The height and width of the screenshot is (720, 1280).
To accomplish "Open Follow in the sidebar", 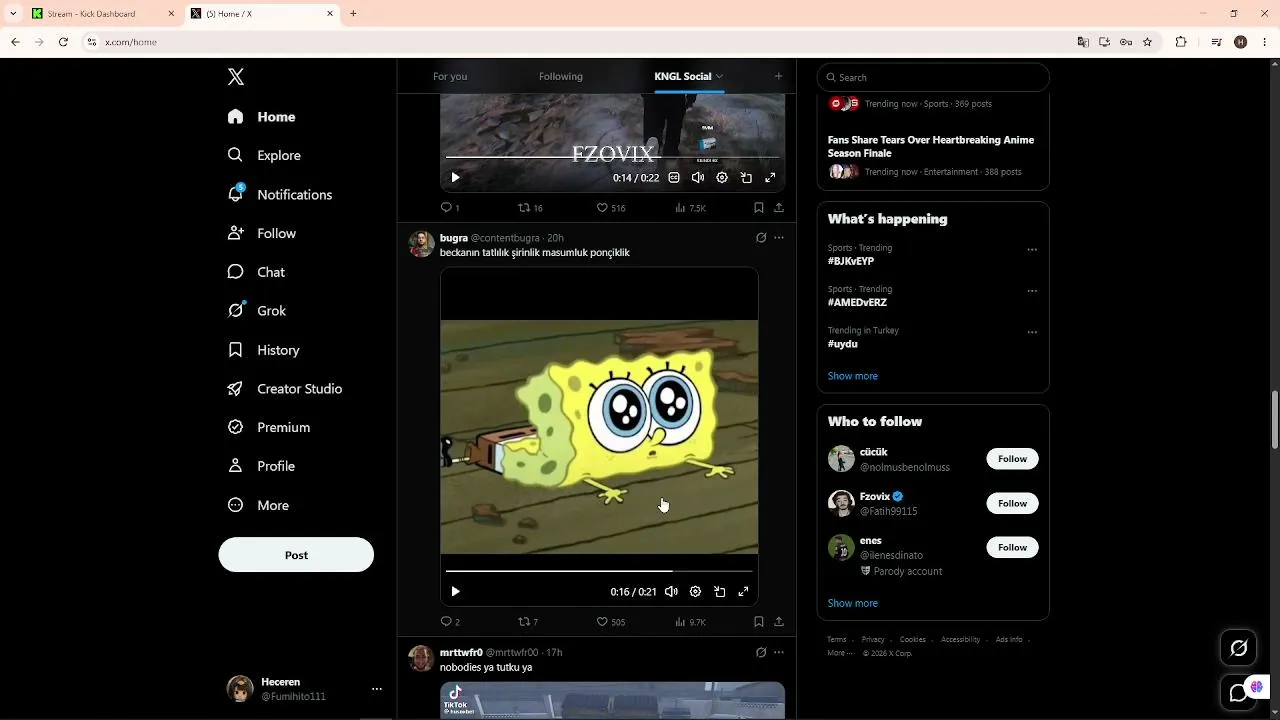I will 261,233.
